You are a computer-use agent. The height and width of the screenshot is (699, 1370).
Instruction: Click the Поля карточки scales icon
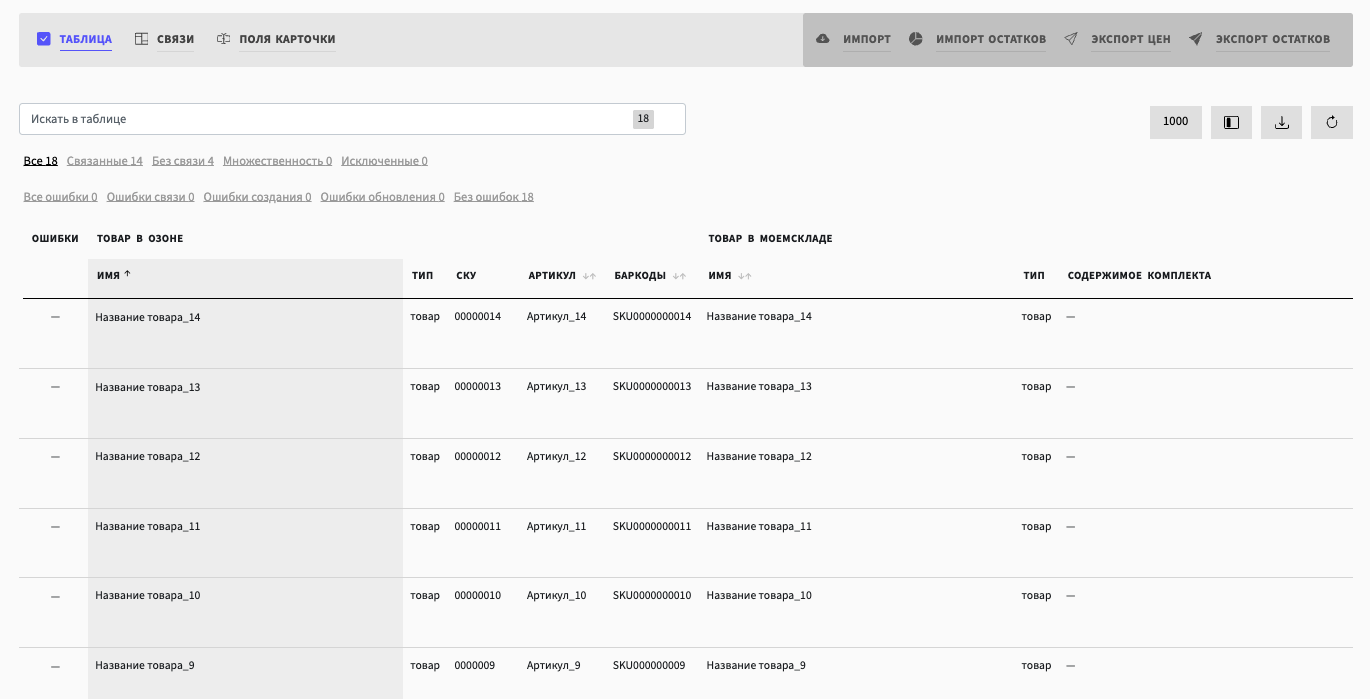(x=224, y=39)
